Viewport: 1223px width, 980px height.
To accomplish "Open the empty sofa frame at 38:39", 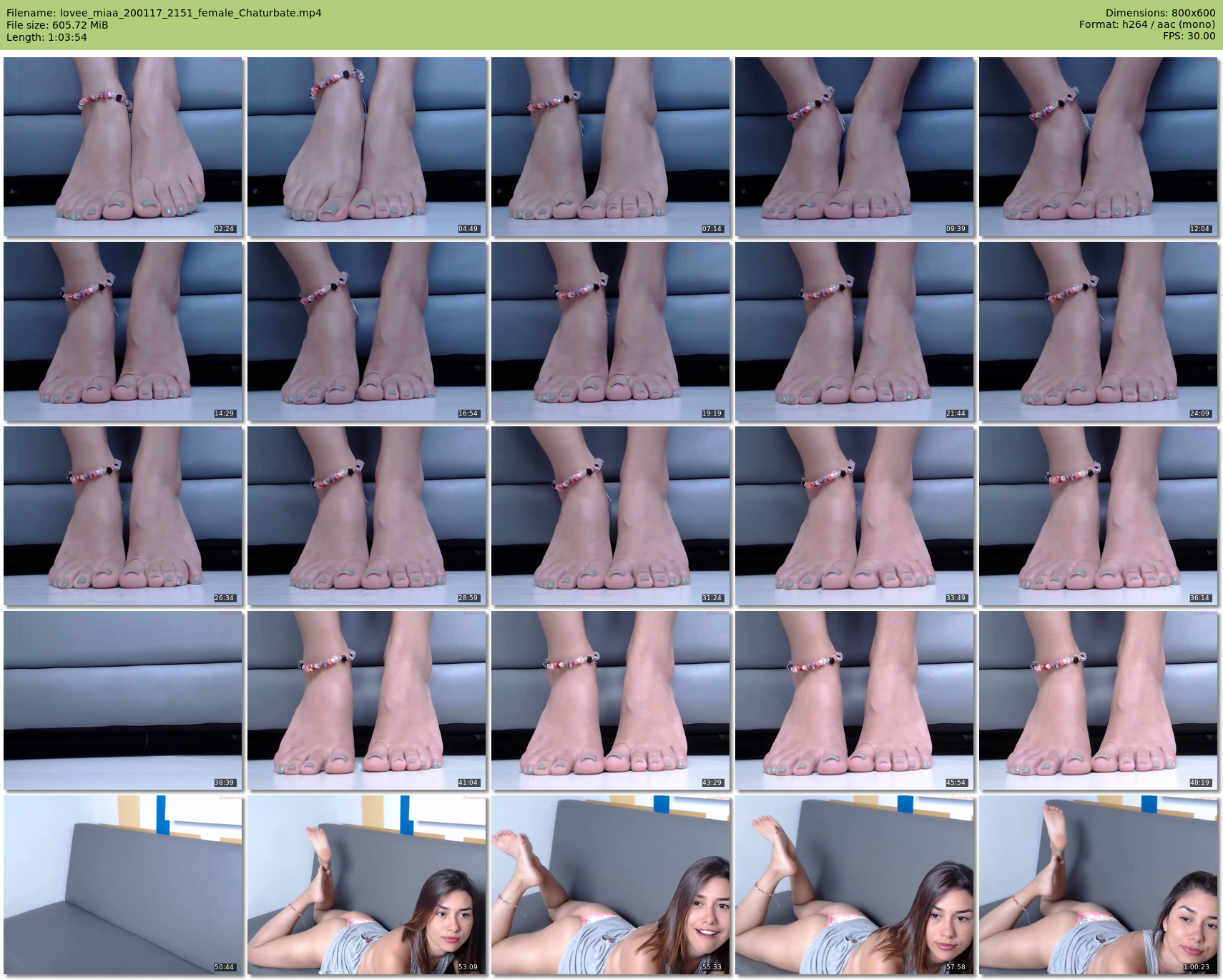I will [122, 700].
